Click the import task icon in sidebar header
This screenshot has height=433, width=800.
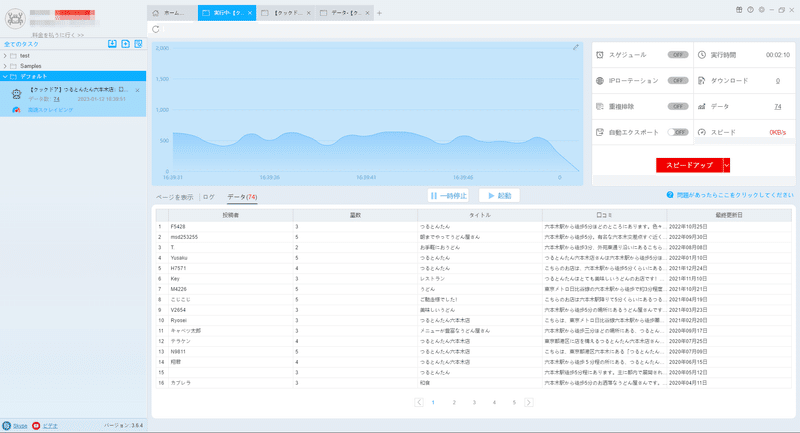(112, 44)
